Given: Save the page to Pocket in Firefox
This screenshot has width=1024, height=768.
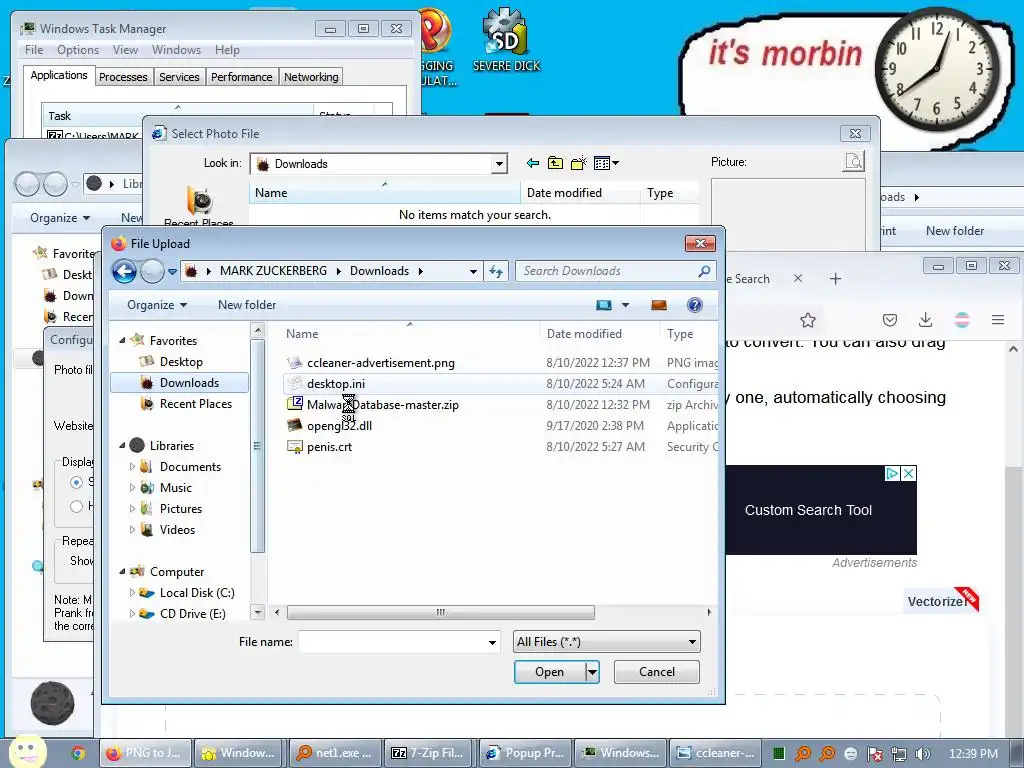Looking at the screenshot, I should tap(889, 320).
